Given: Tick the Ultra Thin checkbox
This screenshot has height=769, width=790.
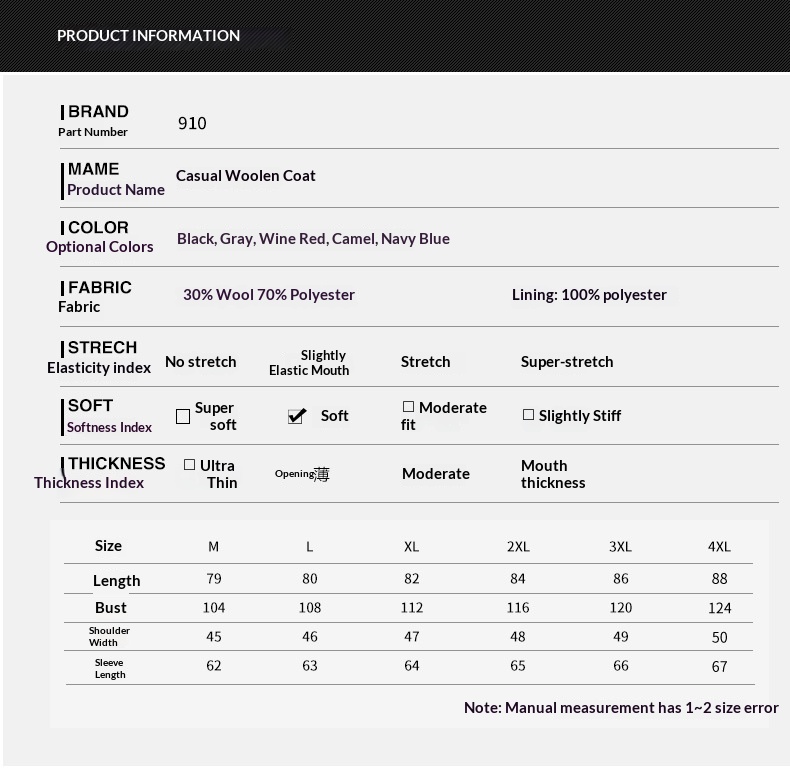Looking at the screenshot, I should pos(190,465).
